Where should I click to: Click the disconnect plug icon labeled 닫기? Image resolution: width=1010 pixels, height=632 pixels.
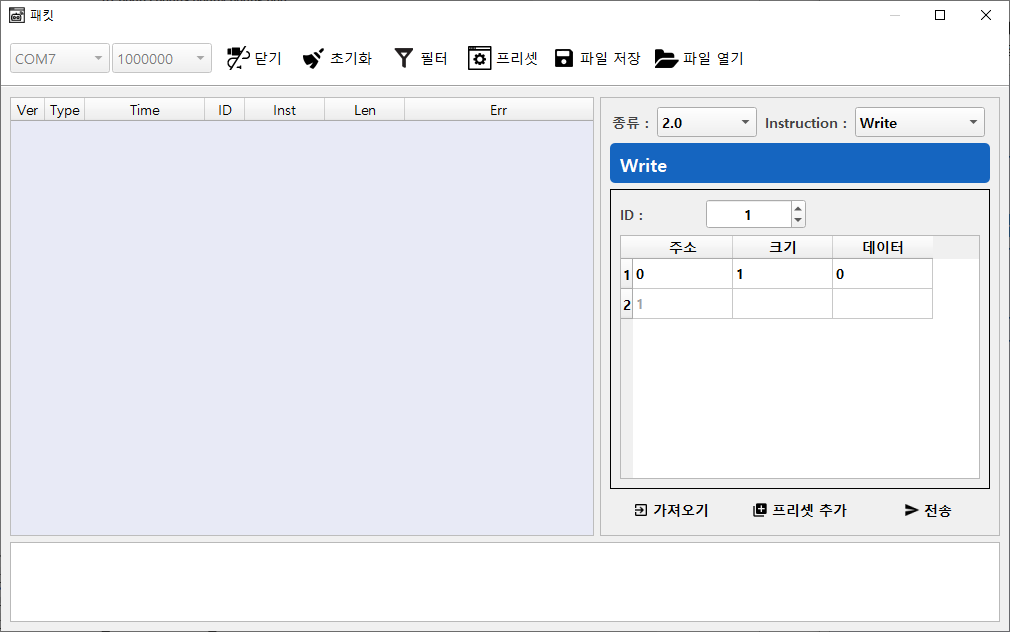237,59
